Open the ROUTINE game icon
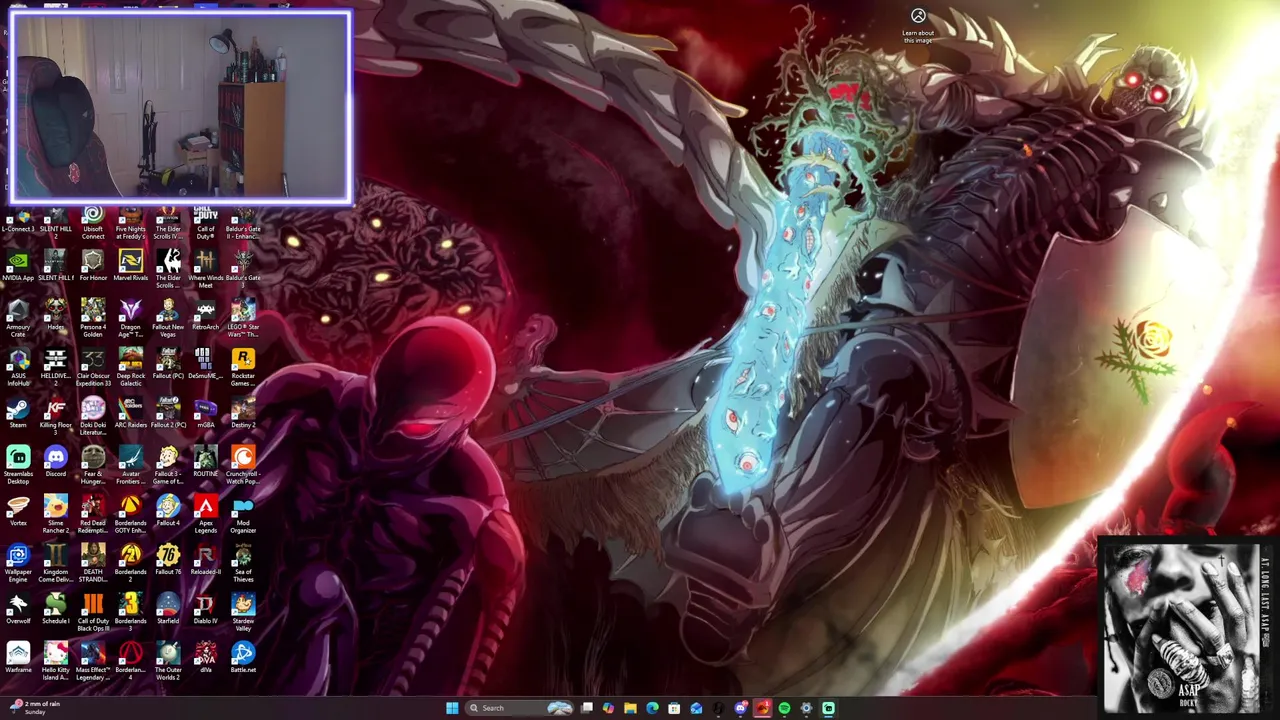The width and height of the screenshot is (1280, 720). (205, 462)
